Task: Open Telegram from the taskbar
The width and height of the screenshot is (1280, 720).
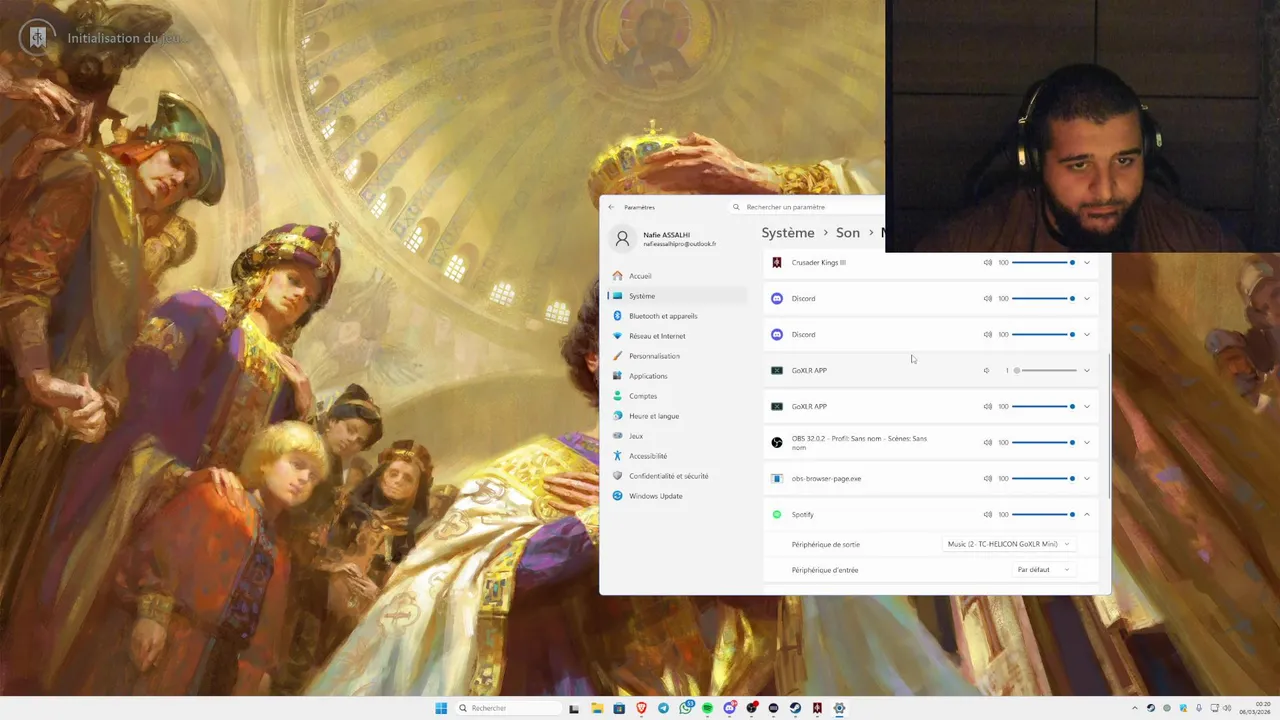Action: tap(663, 708)
